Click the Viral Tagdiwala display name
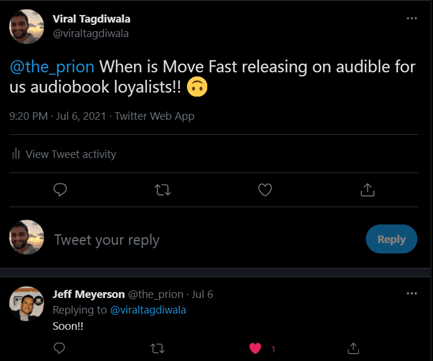433x361 pixels. (91, 19)
